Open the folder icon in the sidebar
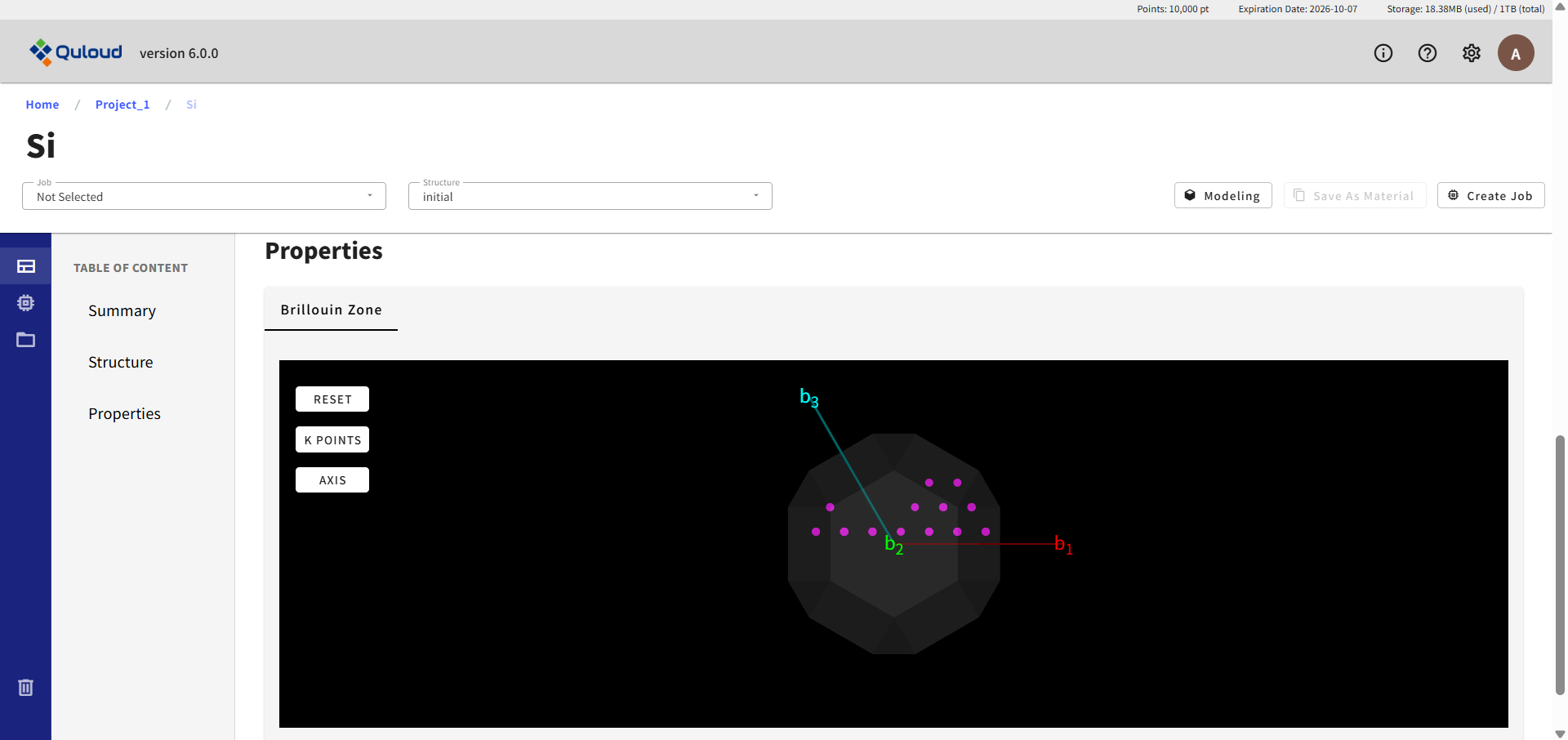The height and width of the screenshot is (740, 1568). [25, 340]
